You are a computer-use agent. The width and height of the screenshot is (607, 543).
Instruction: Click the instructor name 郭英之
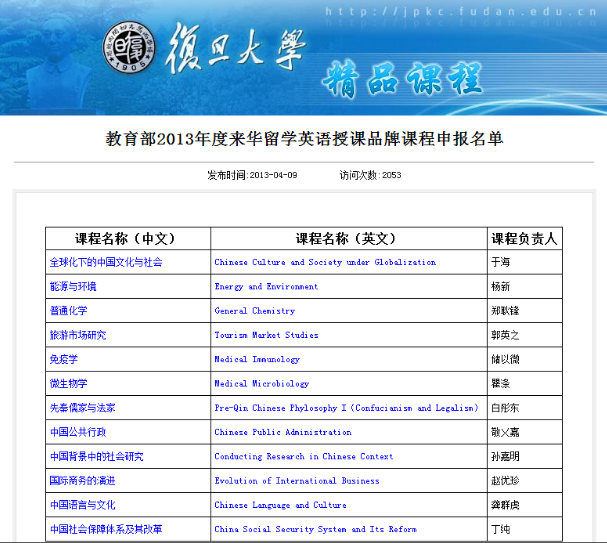[x=505, y=335]
